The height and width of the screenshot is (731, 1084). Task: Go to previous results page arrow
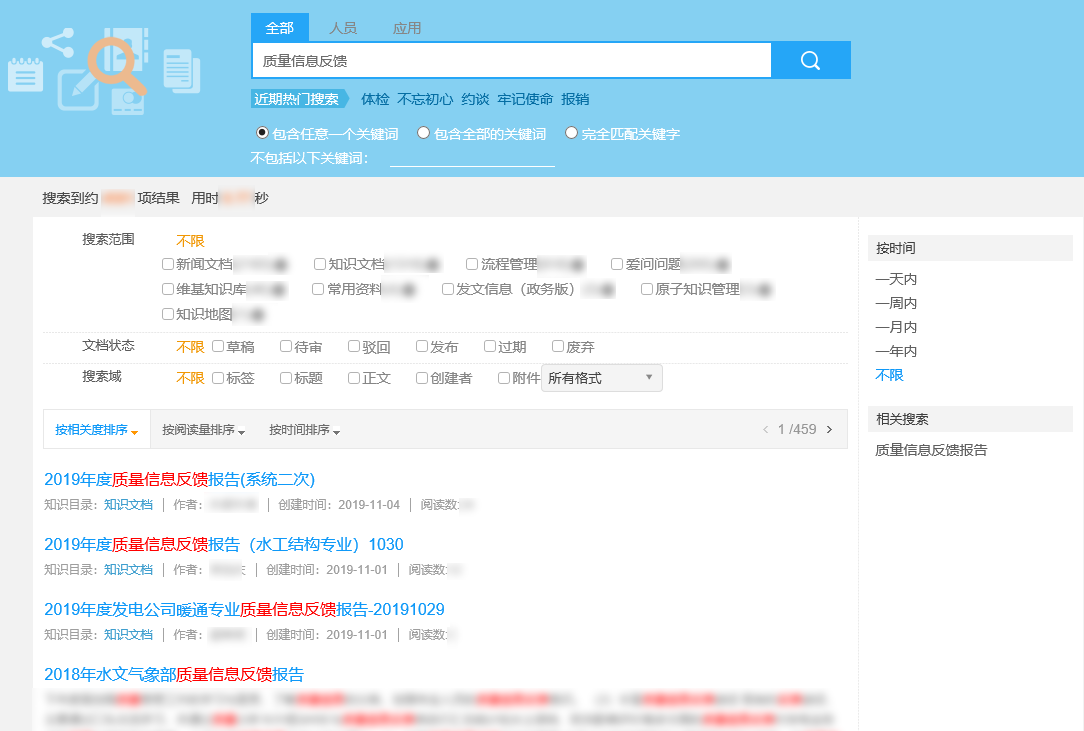point(765,429)
